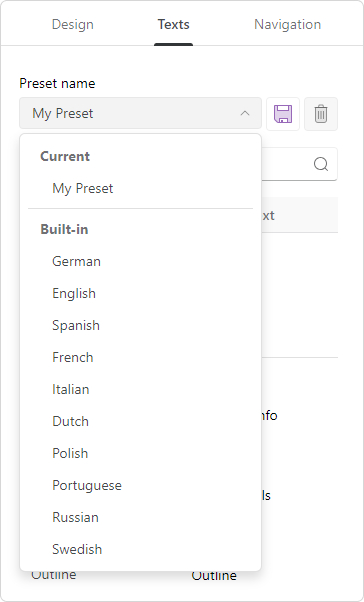Click the search magnifier icon
The height and width of the screenshot is (602, 364).
321,164
